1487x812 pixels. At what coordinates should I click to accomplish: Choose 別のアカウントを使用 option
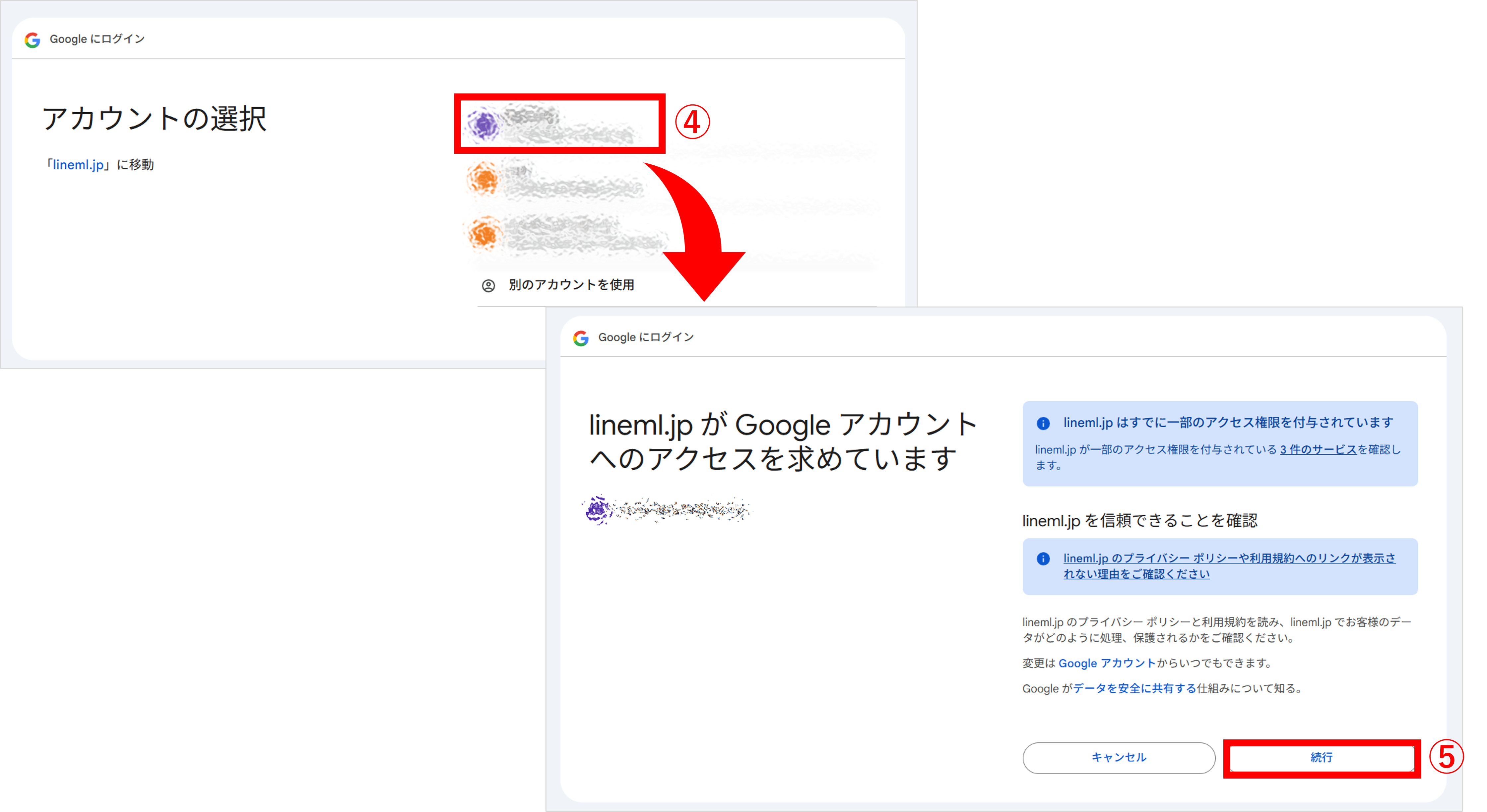[x=571, y=285]
